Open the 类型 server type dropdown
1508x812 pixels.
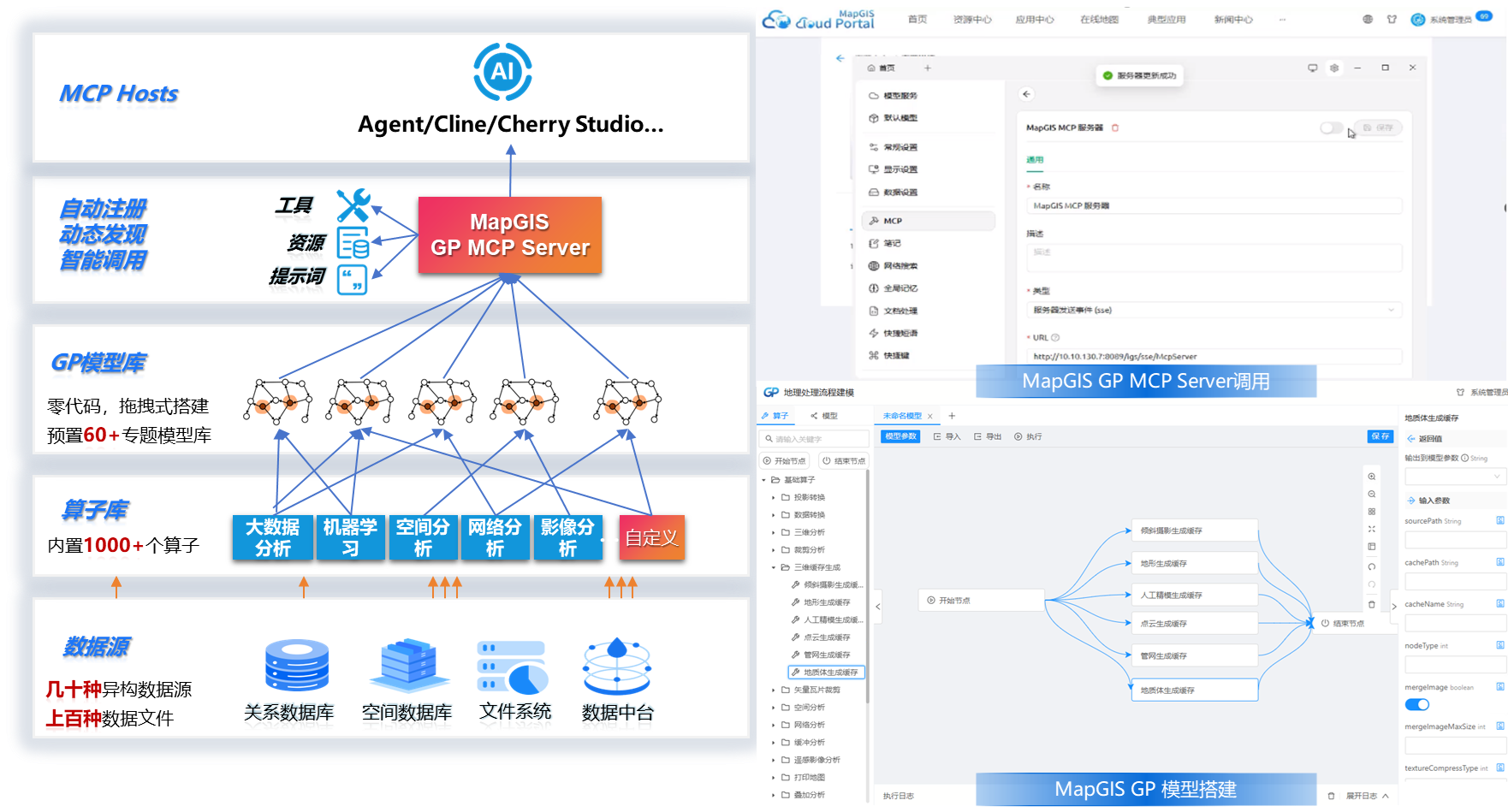point(1214,310)
